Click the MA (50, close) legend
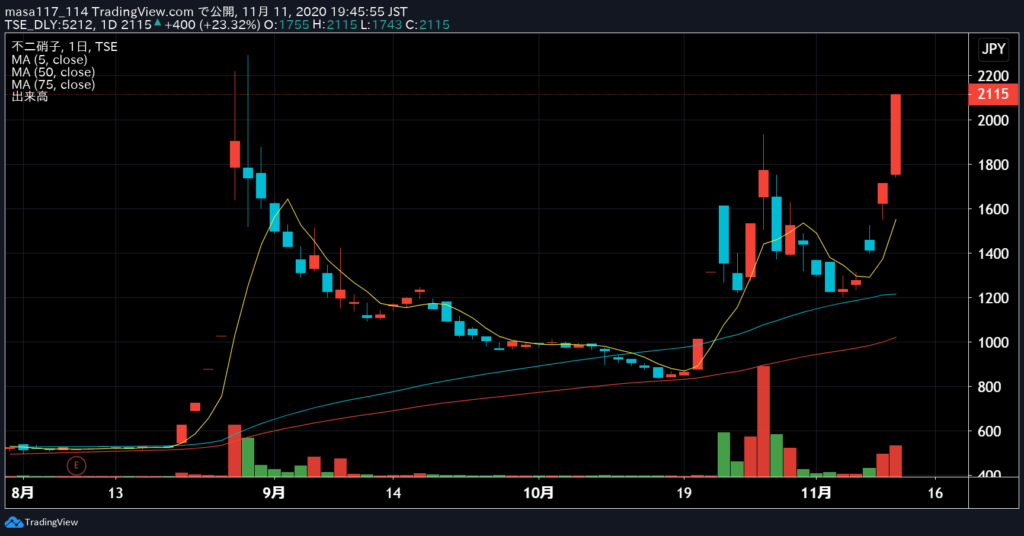 pos(53,72)
